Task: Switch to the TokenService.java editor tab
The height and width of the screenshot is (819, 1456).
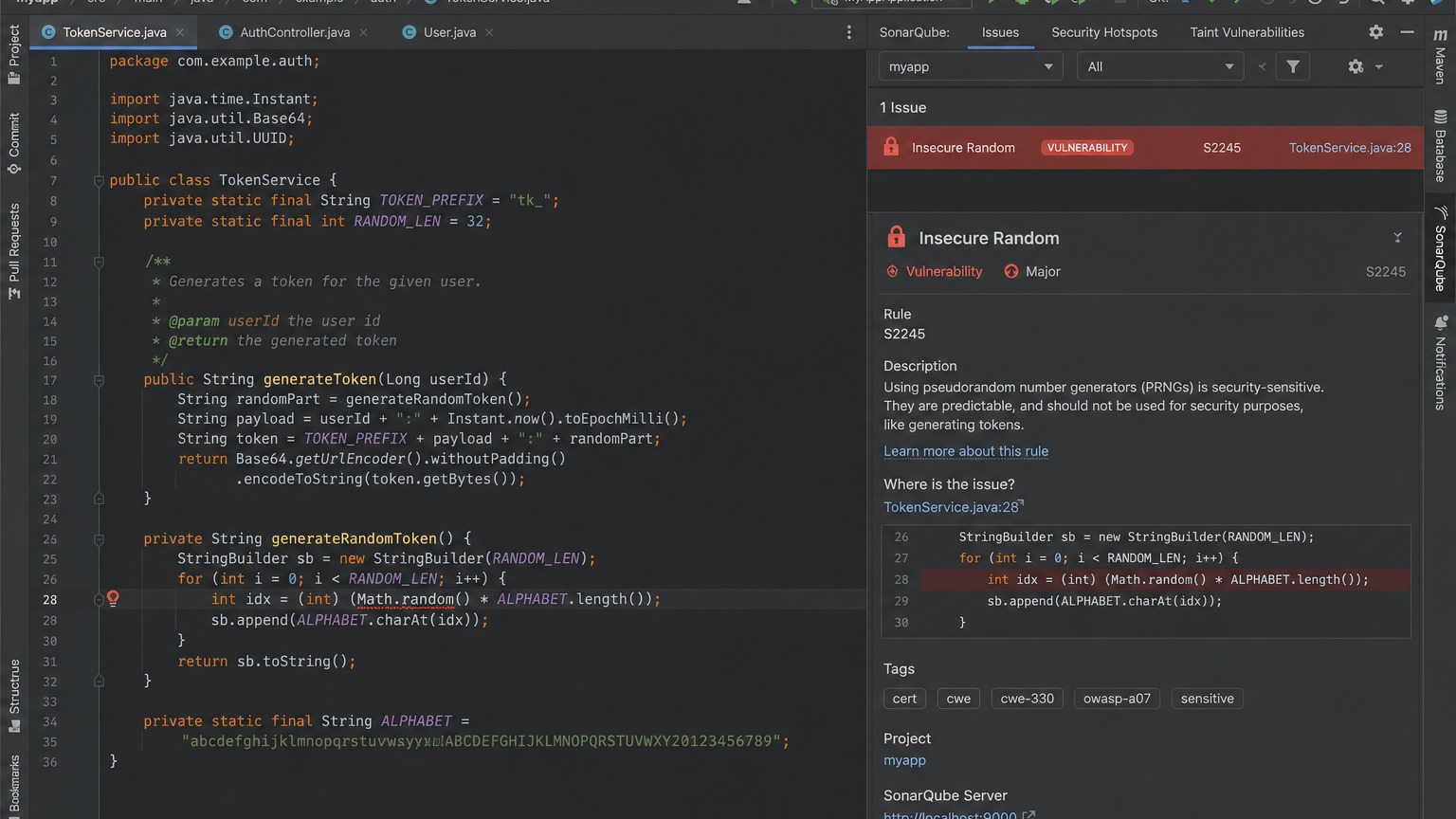Action: click(x=114, y=32)
